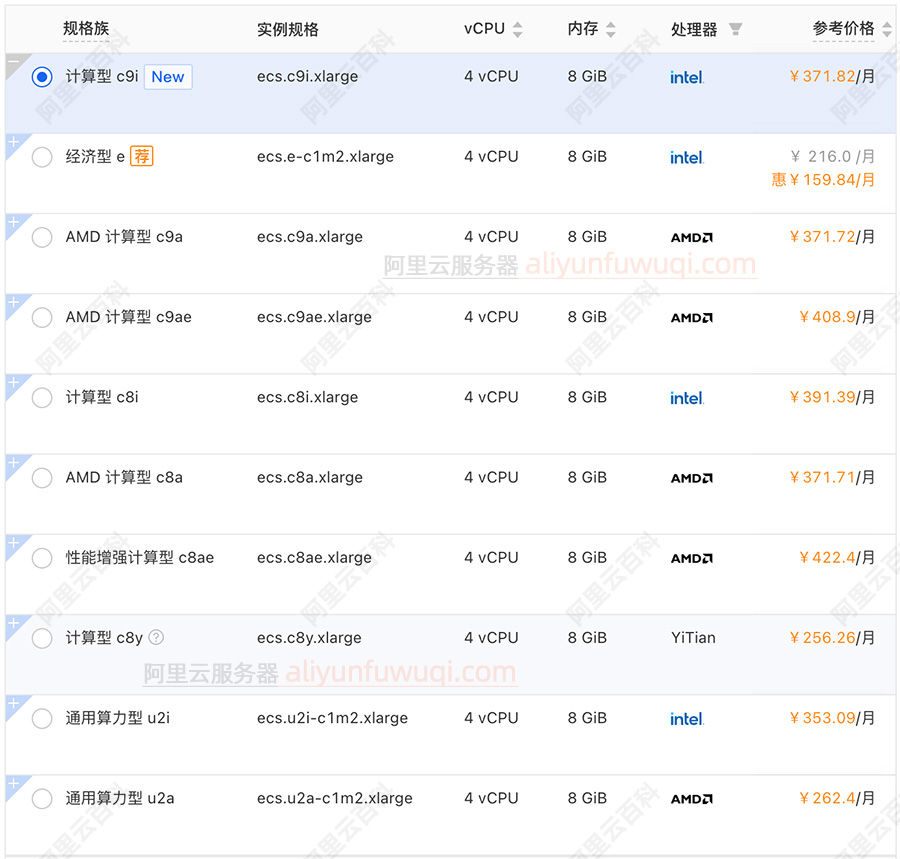Click the 实例规格 column header

click(287, 29)
